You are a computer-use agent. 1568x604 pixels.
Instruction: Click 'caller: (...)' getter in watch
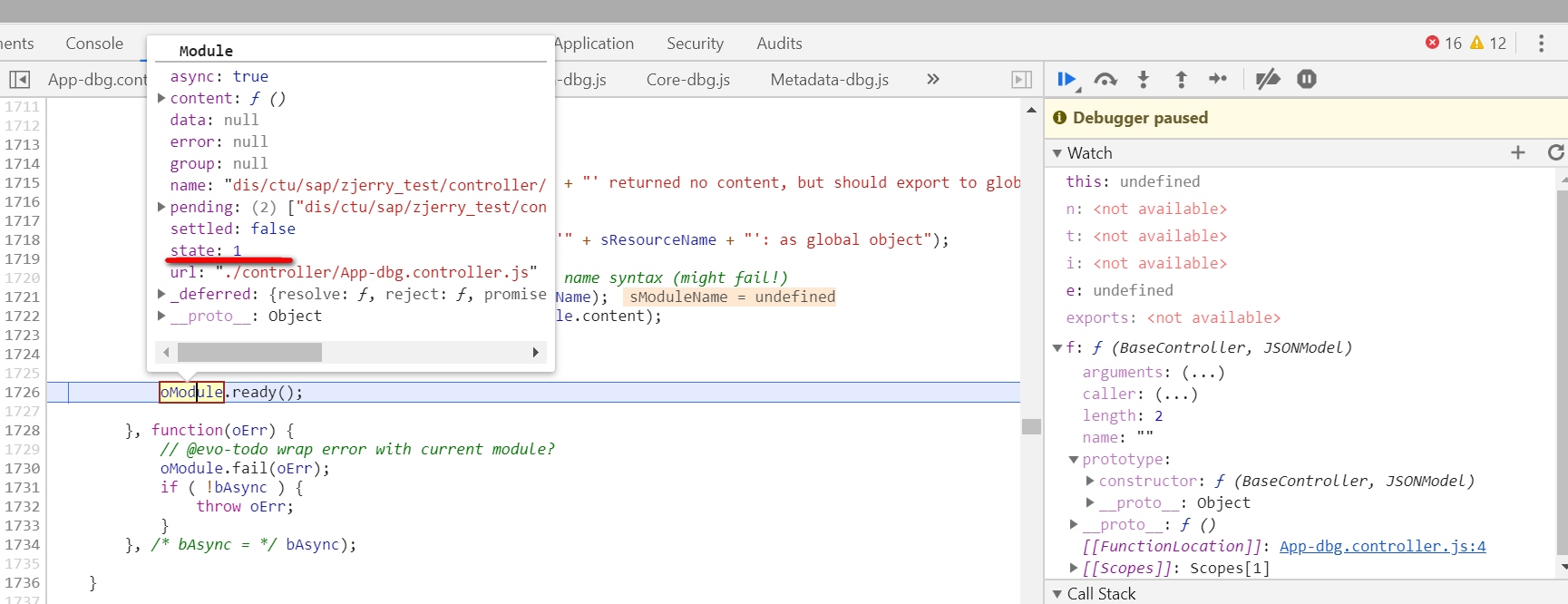coord(1140,394)
